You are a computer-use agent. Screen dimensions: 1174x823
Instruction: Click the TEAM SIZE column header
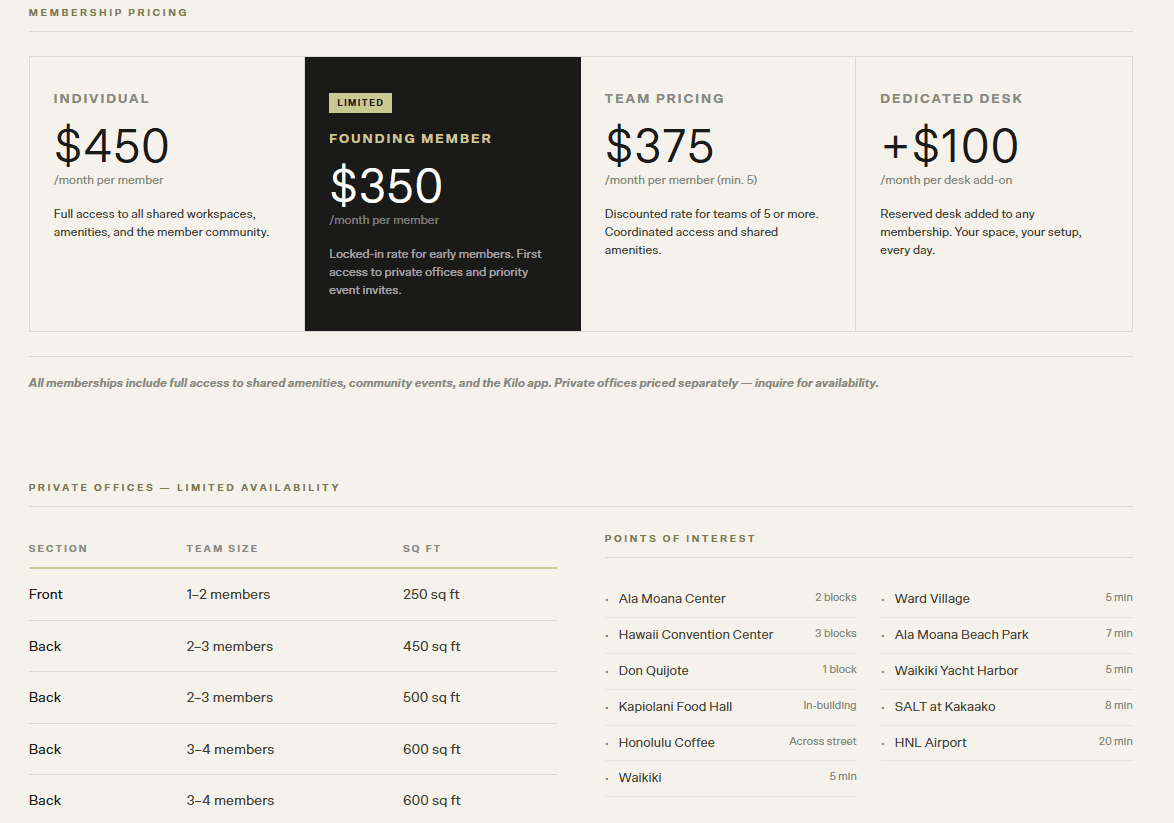222,549
